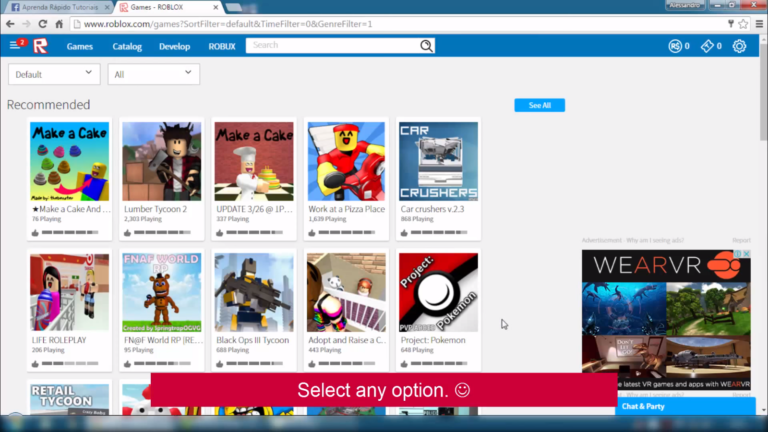Screen dimensions: 768x432
Task: Open the UPDATE 3/26 Make a Cake thumbnail
Action: [254, 161]
